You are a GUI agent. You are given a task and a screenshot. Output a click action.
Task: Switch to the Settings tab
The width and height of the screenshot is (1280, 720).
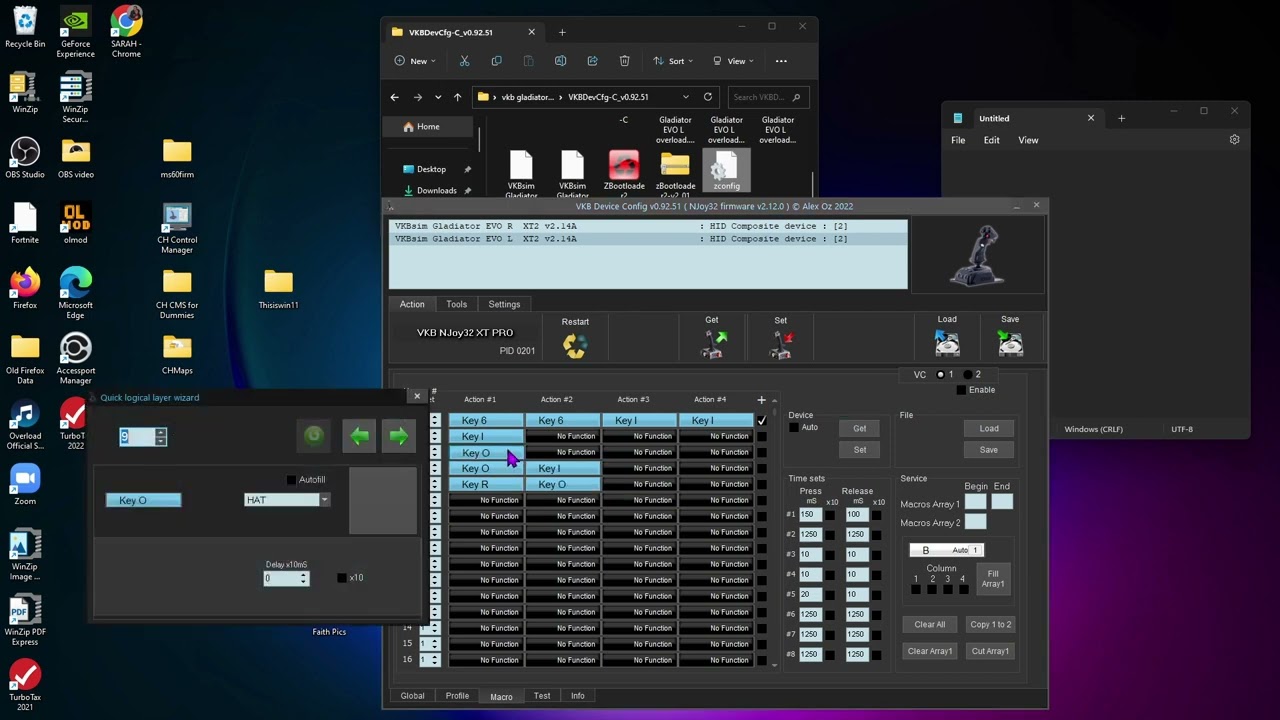(504, 304)
